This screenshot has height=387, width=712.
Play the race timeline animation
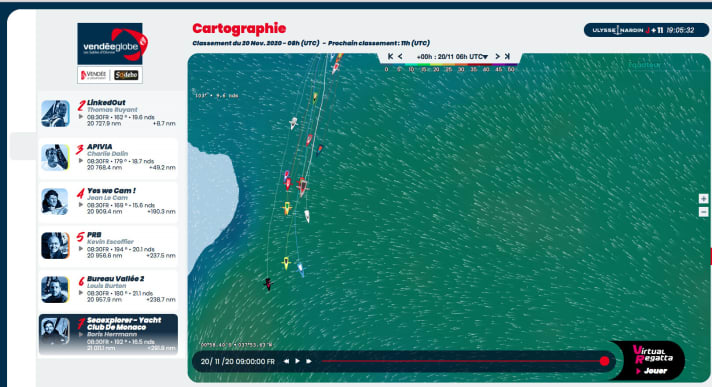tap(297, 361)
